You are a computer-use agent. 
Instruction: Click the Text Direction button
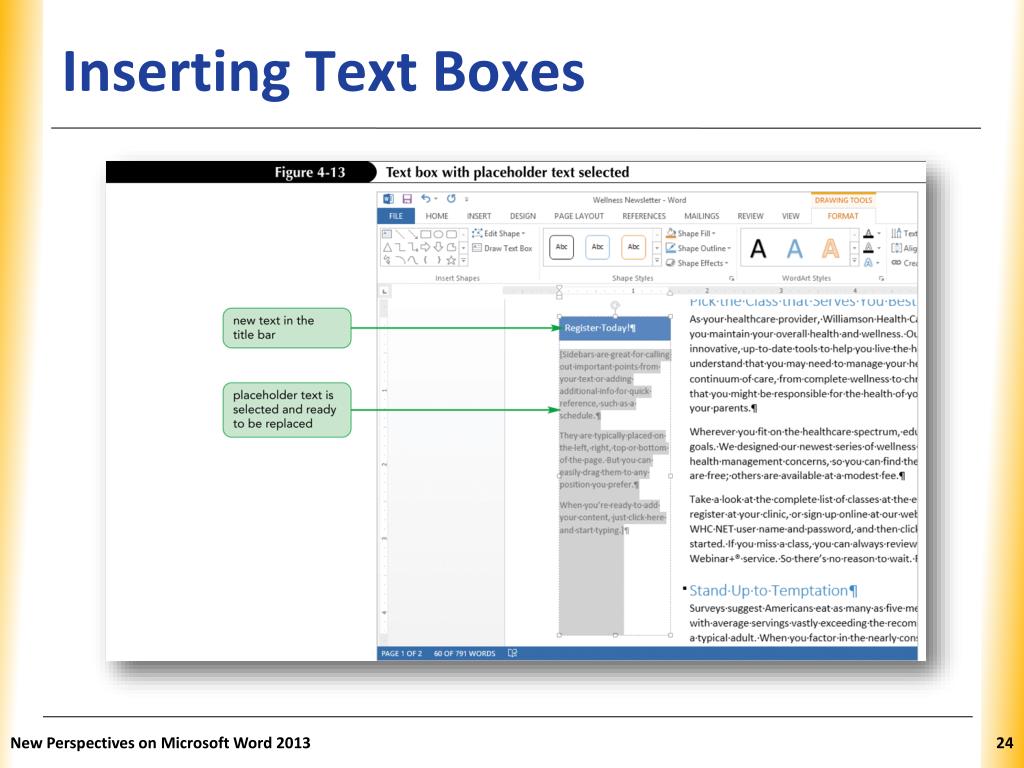coord(904,233)
